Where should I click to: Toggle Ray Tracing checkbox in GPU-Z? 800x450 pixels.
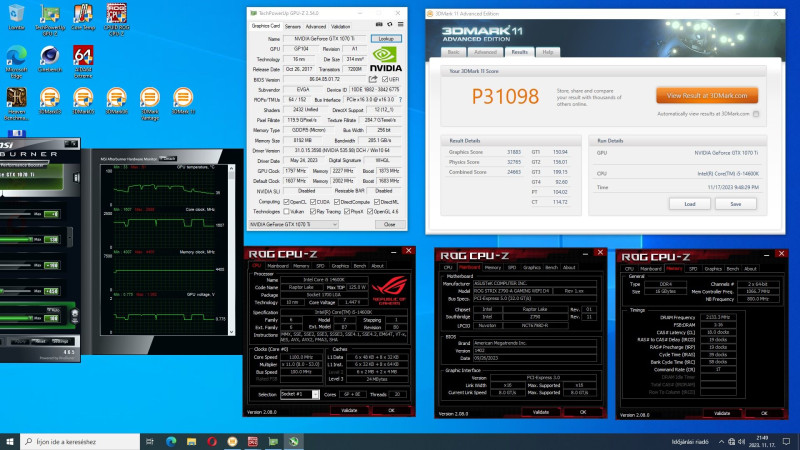tap(313, 211)
